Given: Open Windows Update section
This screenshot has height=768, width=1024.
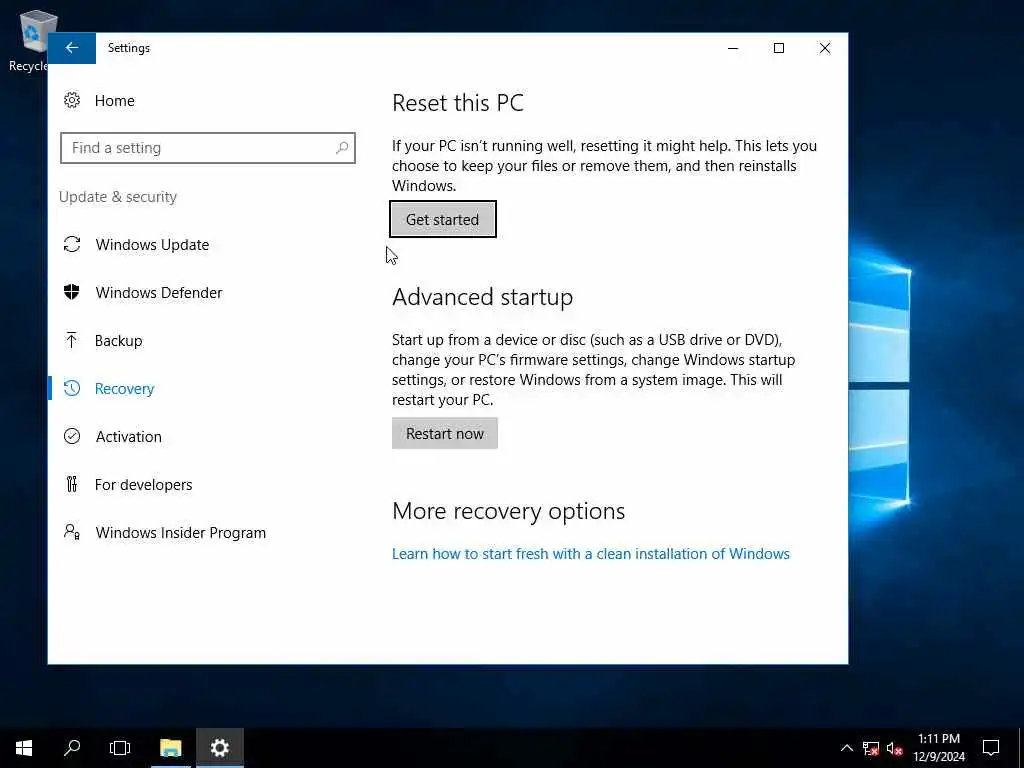Looking at the screenshot, I should coord(152,245).
